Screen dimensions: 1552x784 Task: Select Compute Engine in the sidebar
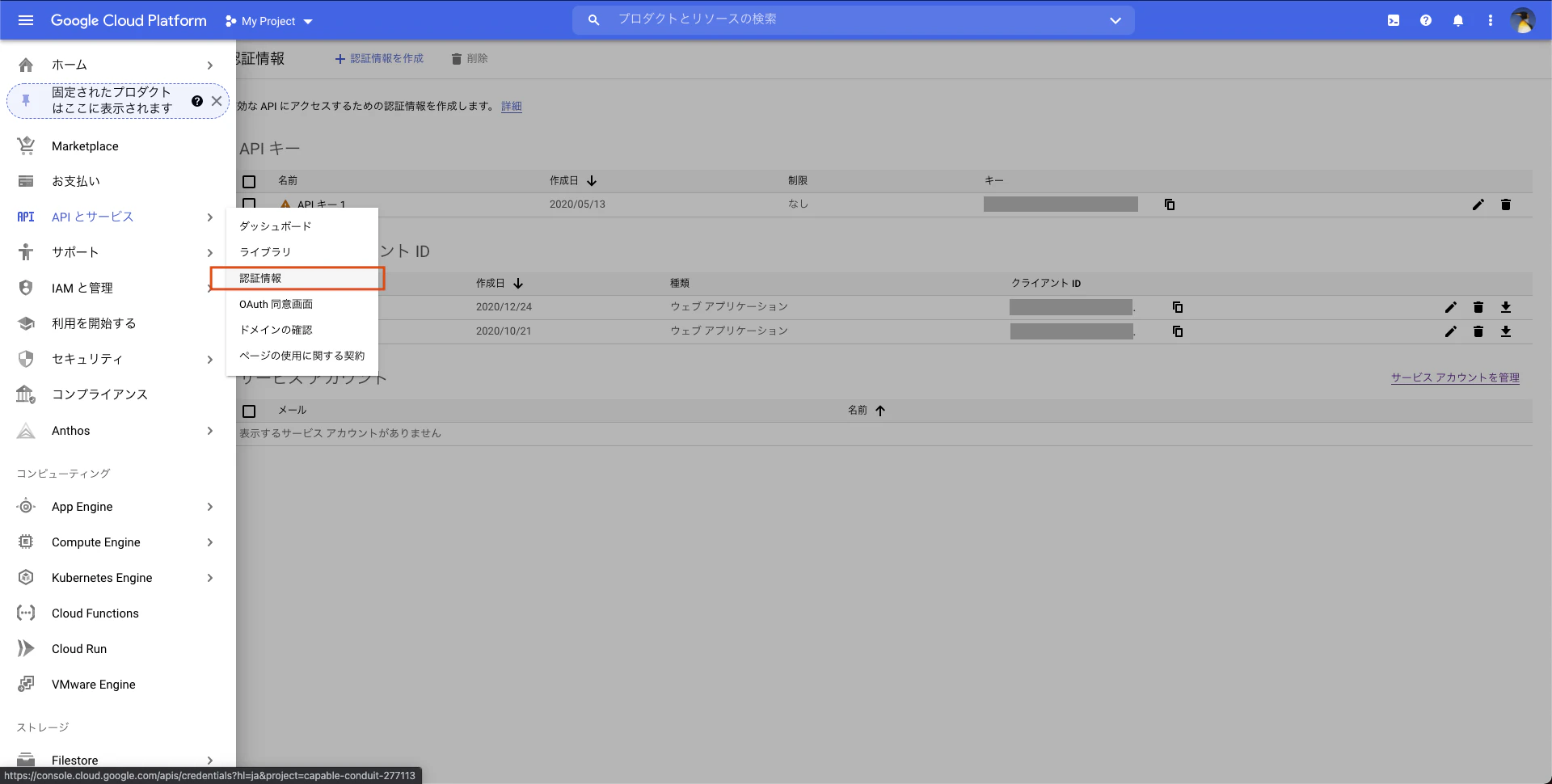95,542
